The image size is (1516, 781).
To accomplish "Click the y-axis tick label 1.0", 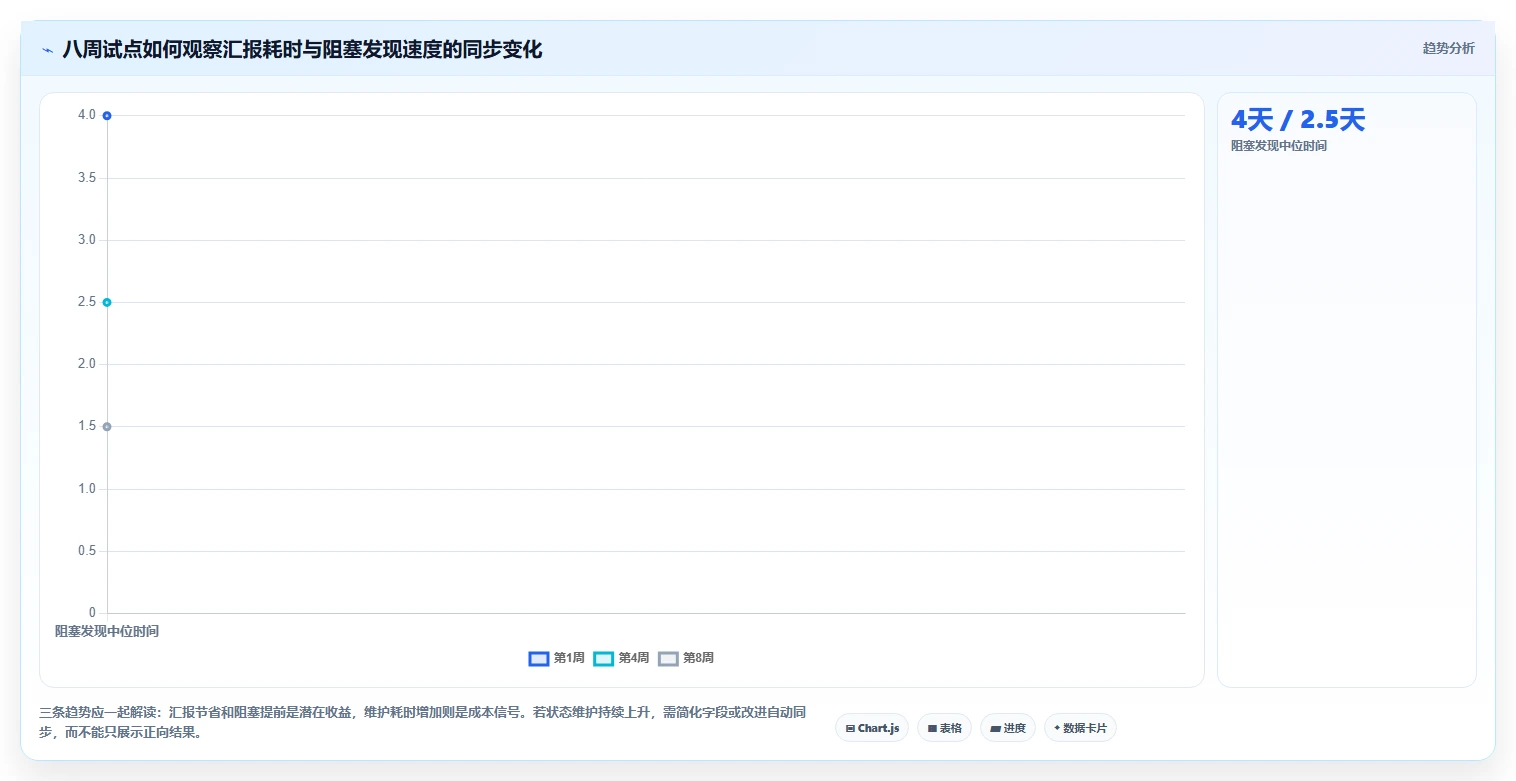I will [87, 489].
